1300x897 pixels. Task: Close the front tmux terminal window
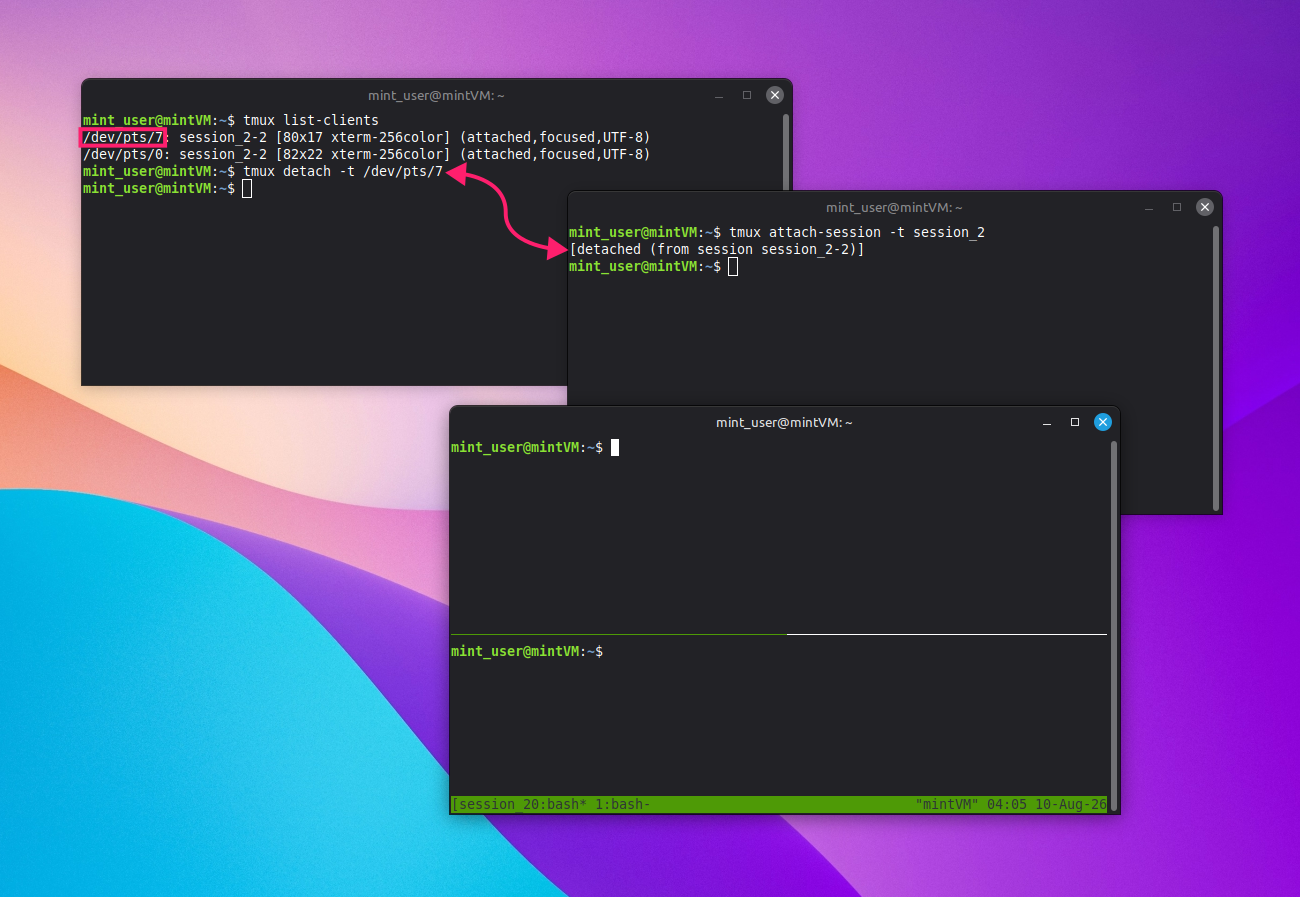tap(1103, 422)
